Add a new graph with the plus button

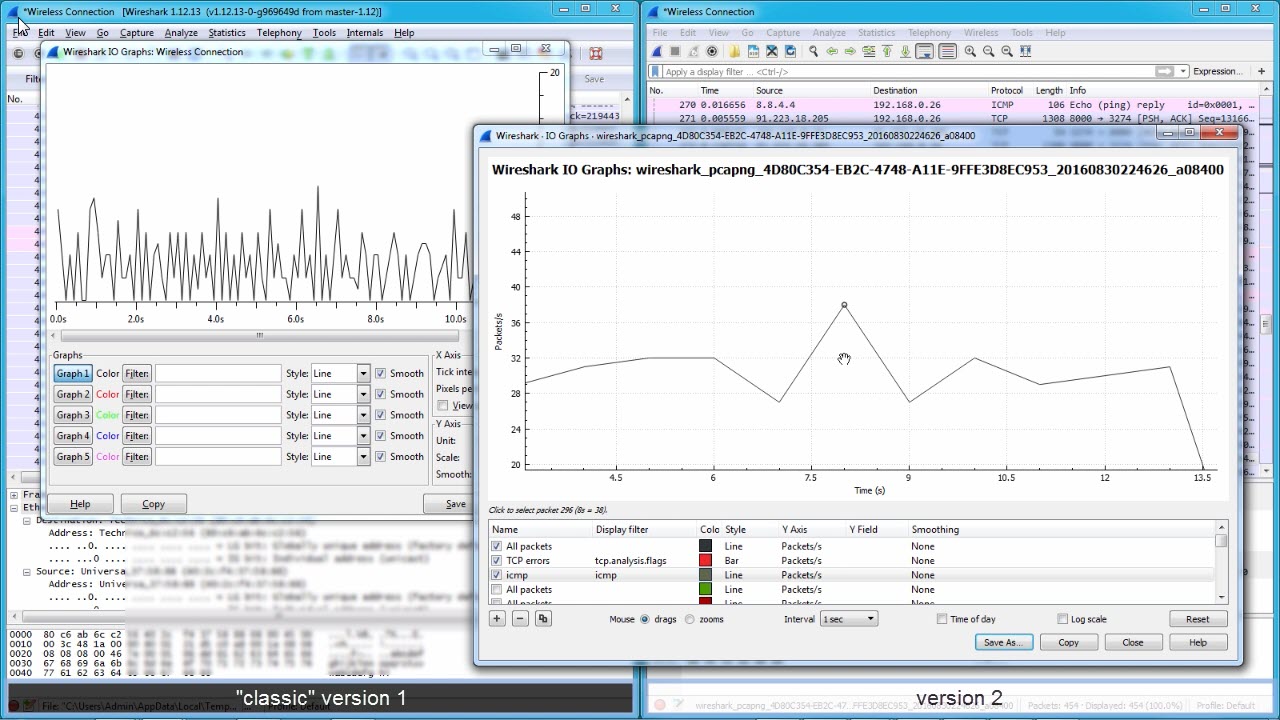497,619
